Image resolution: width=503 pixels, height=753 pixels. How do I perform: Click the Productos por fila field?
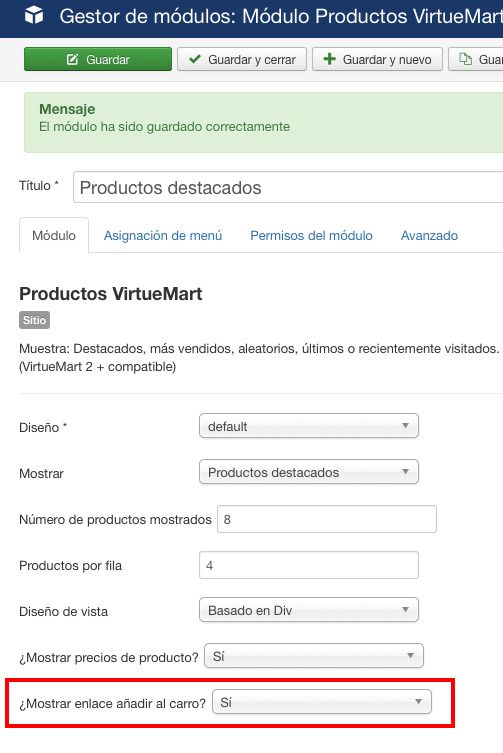pos(308,565)
